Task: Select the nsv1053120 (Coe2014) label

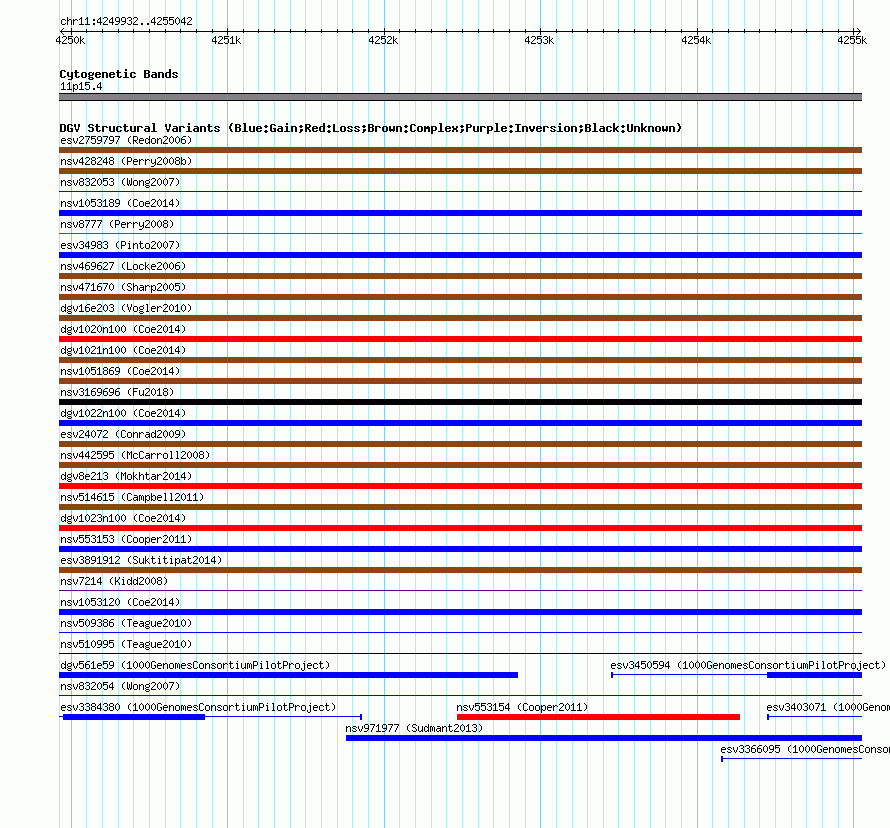Action: [x=120, y=602]
